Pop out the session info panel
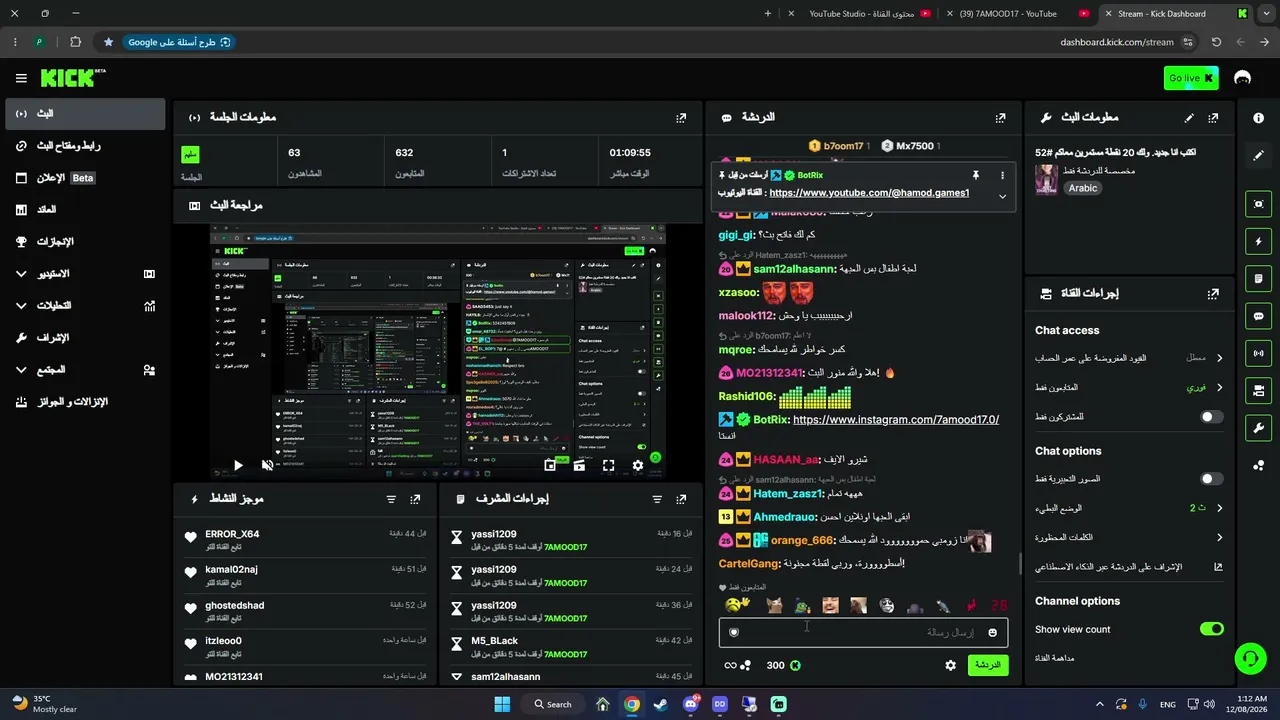Image resolution: width=1280 pixels, height=720 pixels. [681, 117]
